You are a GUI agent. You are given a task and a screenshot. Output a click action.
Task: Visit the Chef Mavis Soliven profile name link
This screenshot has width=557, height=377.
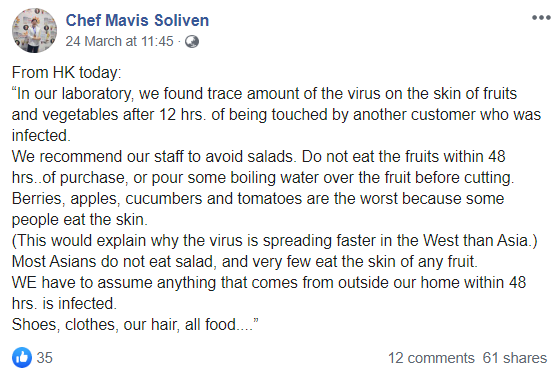[x=137, y=20]
